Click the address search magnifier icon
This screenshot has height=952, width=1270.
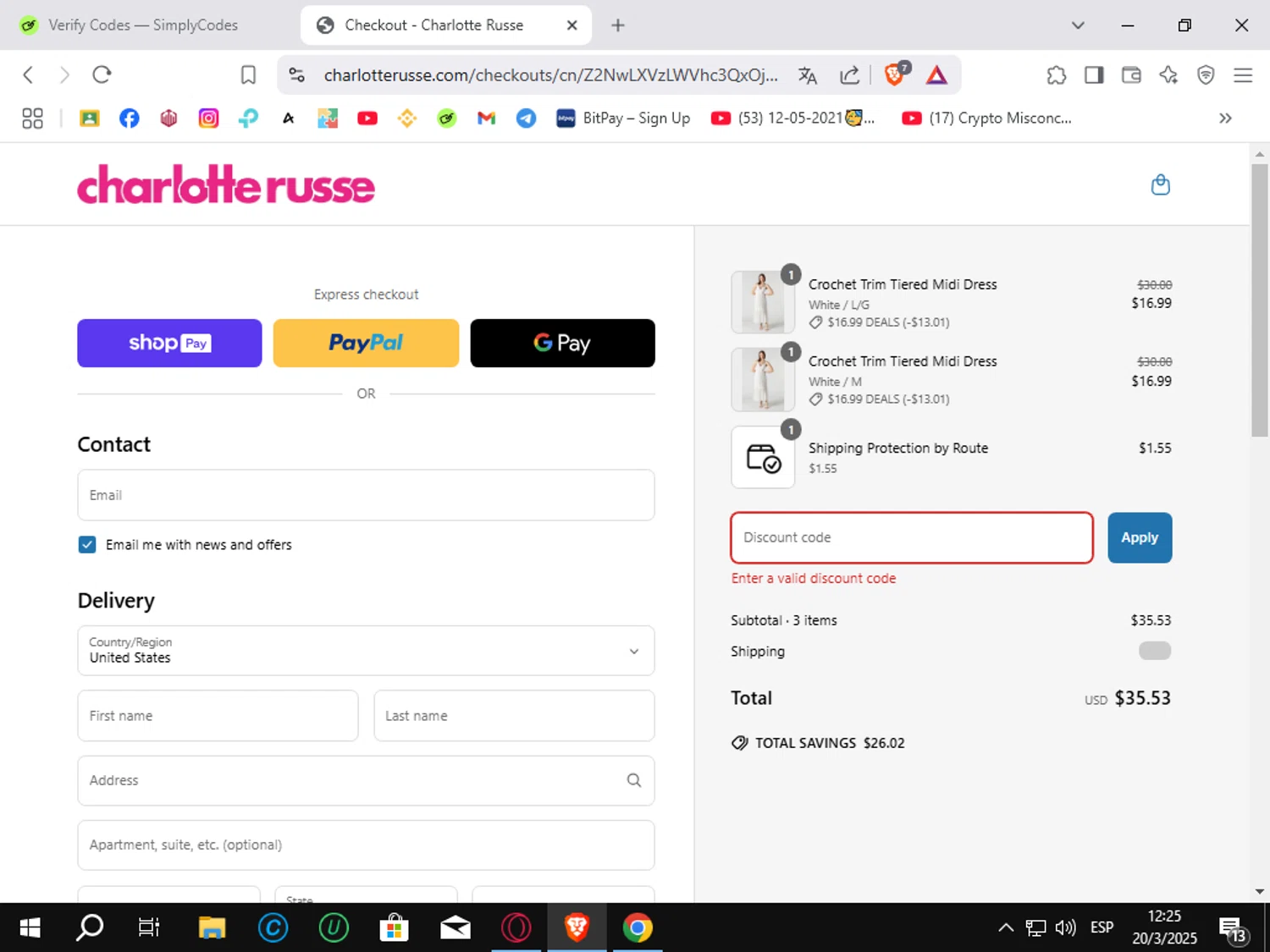[633, 780]
